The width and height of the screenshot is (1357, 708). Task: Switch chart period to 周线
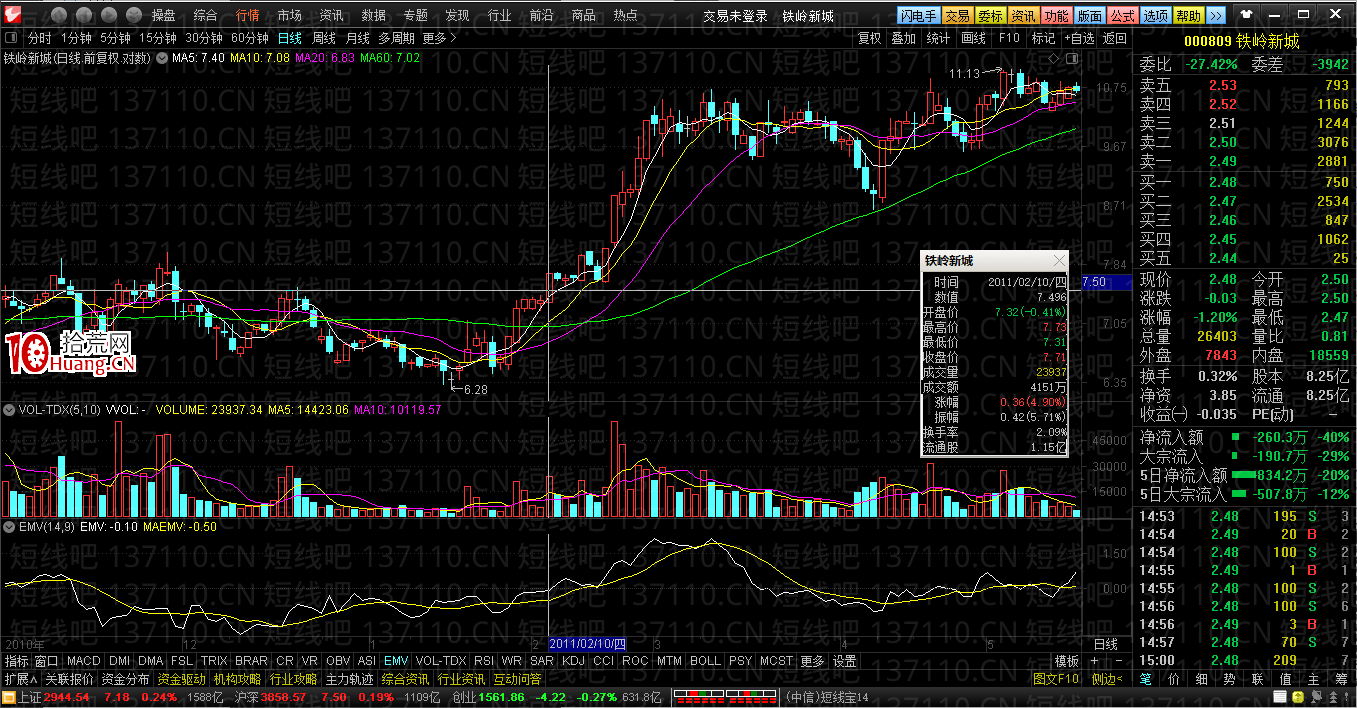point(324,38)
